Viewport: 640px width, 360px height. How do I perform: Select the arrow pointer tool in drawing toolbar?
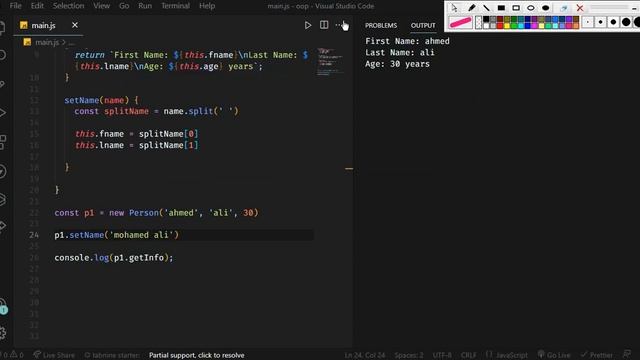click(x=454, y=8)
